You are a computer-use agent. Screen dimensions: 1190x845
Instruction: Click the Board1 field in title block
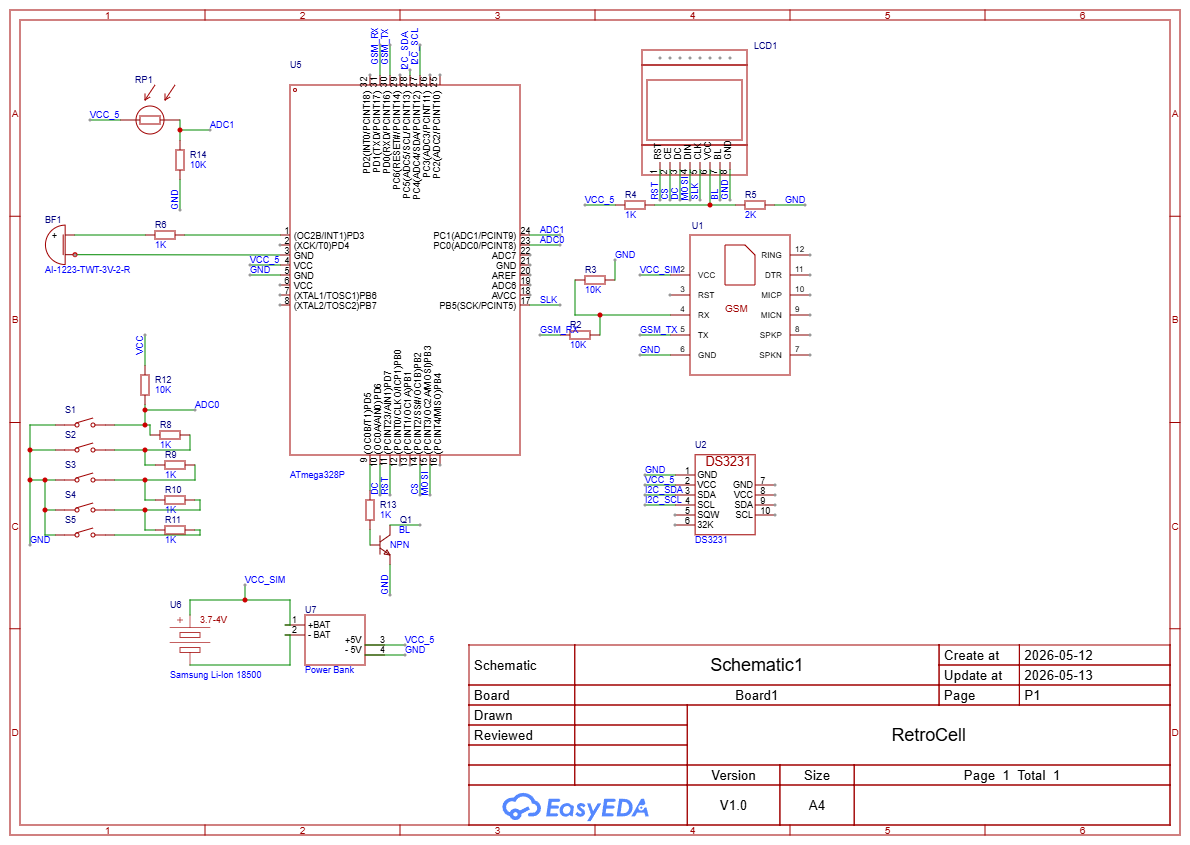(x=757, y=695)
